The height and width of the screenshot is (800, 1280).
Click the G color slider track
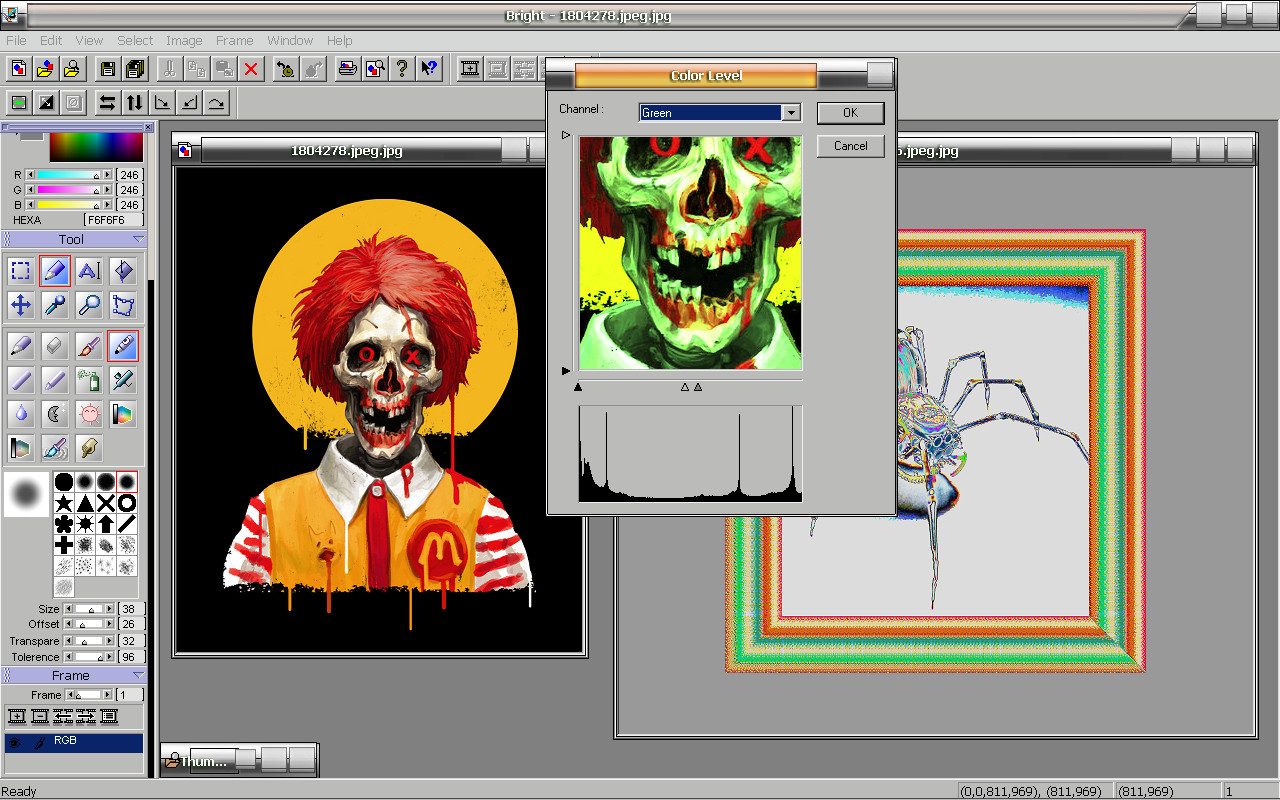70,190
